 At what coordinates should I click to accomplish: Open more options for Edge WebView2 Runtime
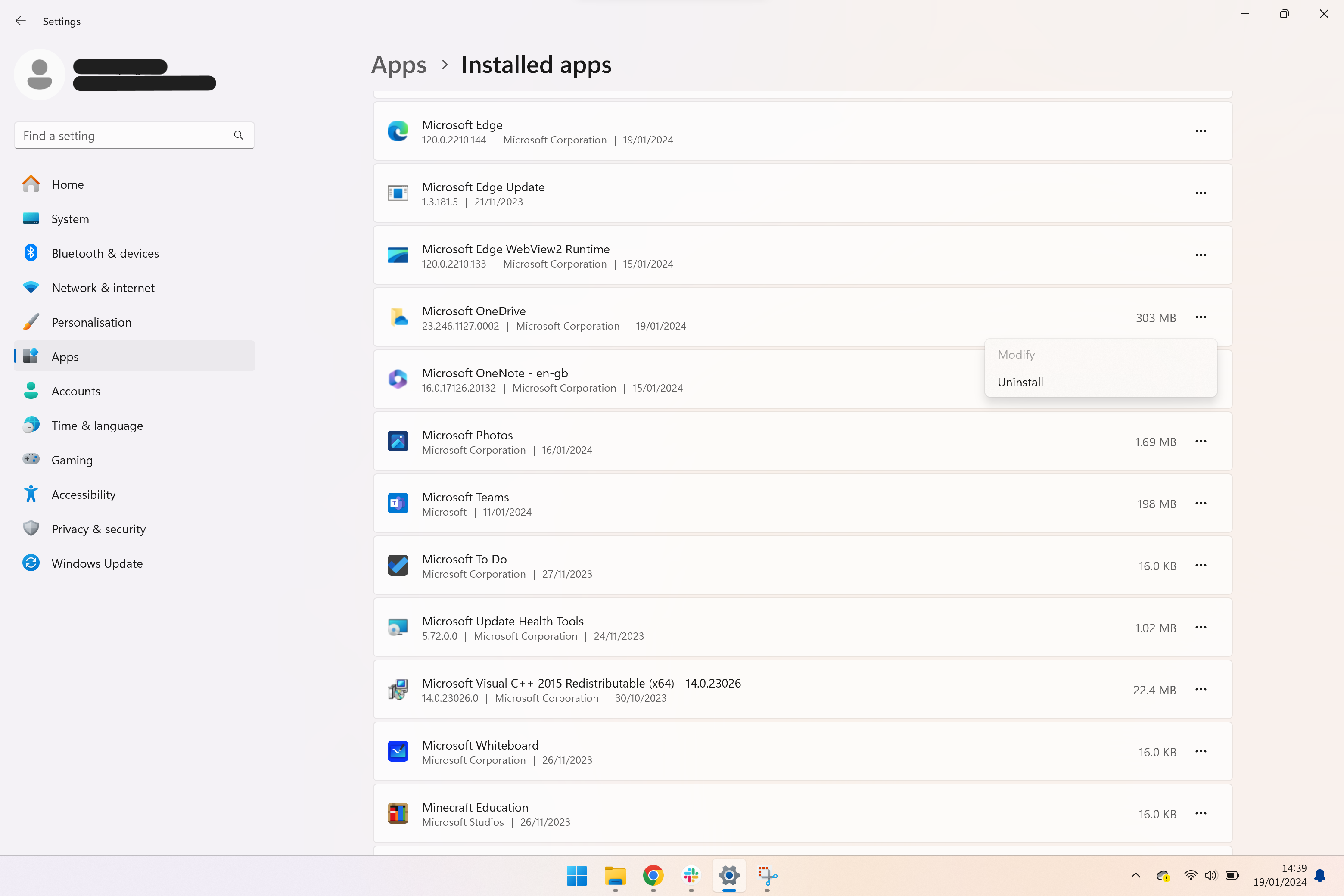(x=1201, y=255)
